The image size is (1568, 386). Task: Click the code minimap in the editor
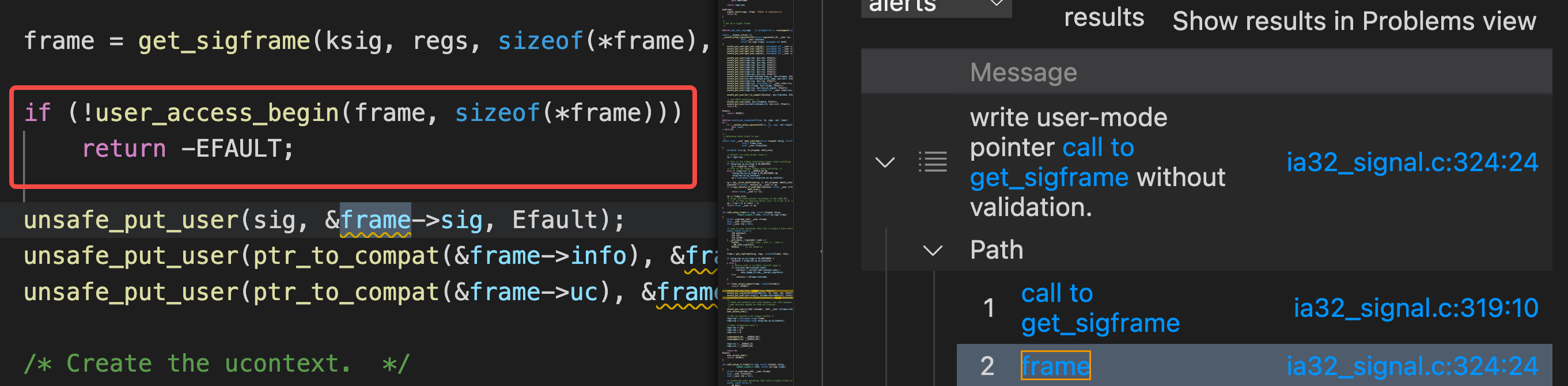click(756, 193)
